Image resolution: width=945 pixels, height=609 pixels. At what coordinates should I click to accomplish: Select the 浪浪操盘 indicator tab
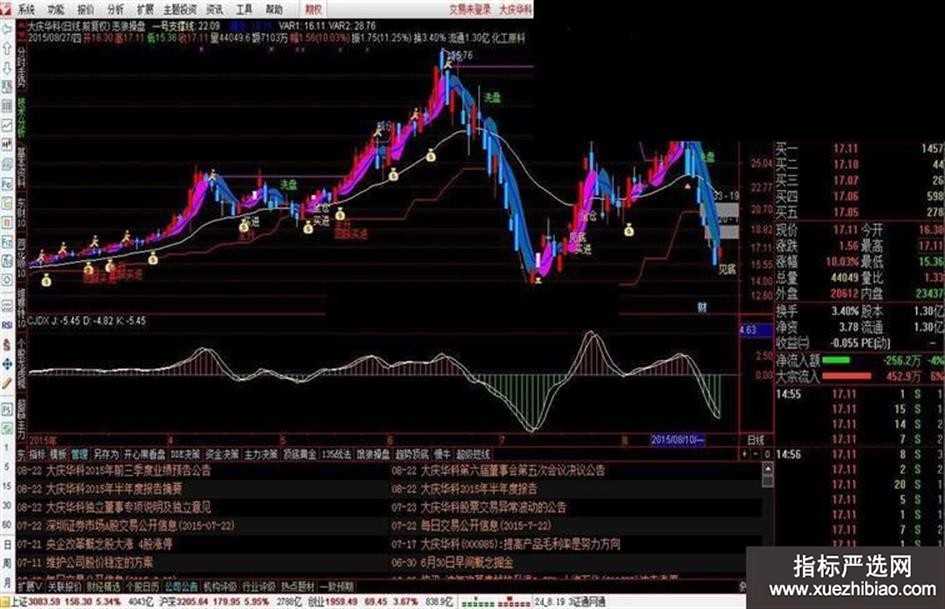(373, 455)
